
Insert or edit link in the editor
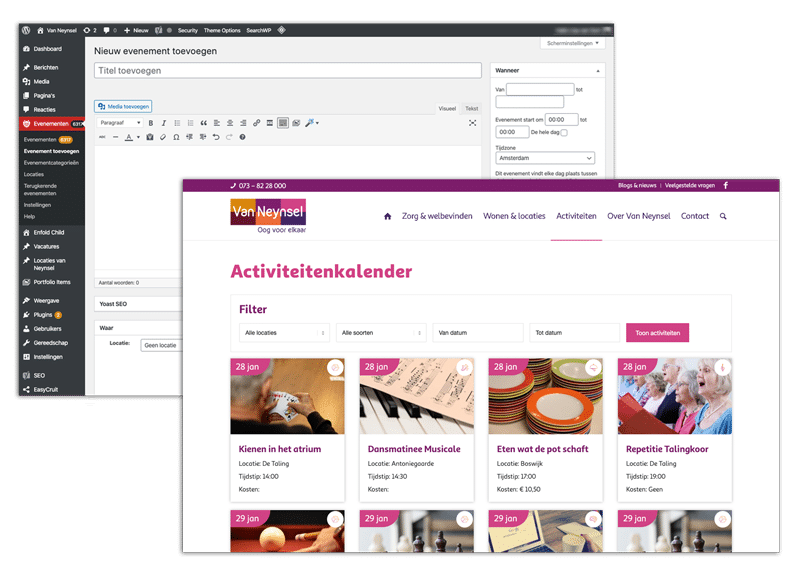[257, 123]
